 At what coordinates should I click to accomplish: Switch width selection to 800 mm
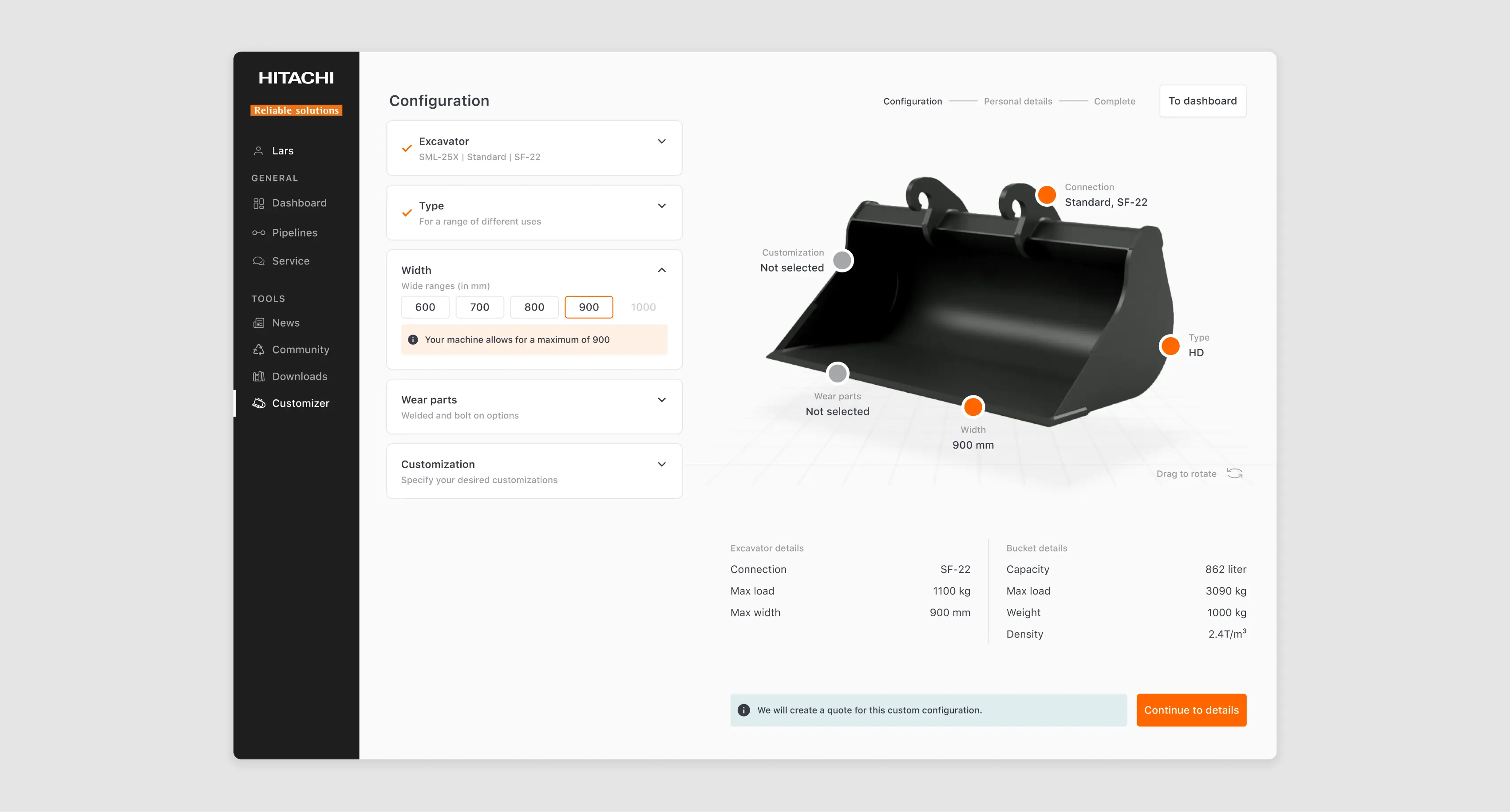[534, 307]
